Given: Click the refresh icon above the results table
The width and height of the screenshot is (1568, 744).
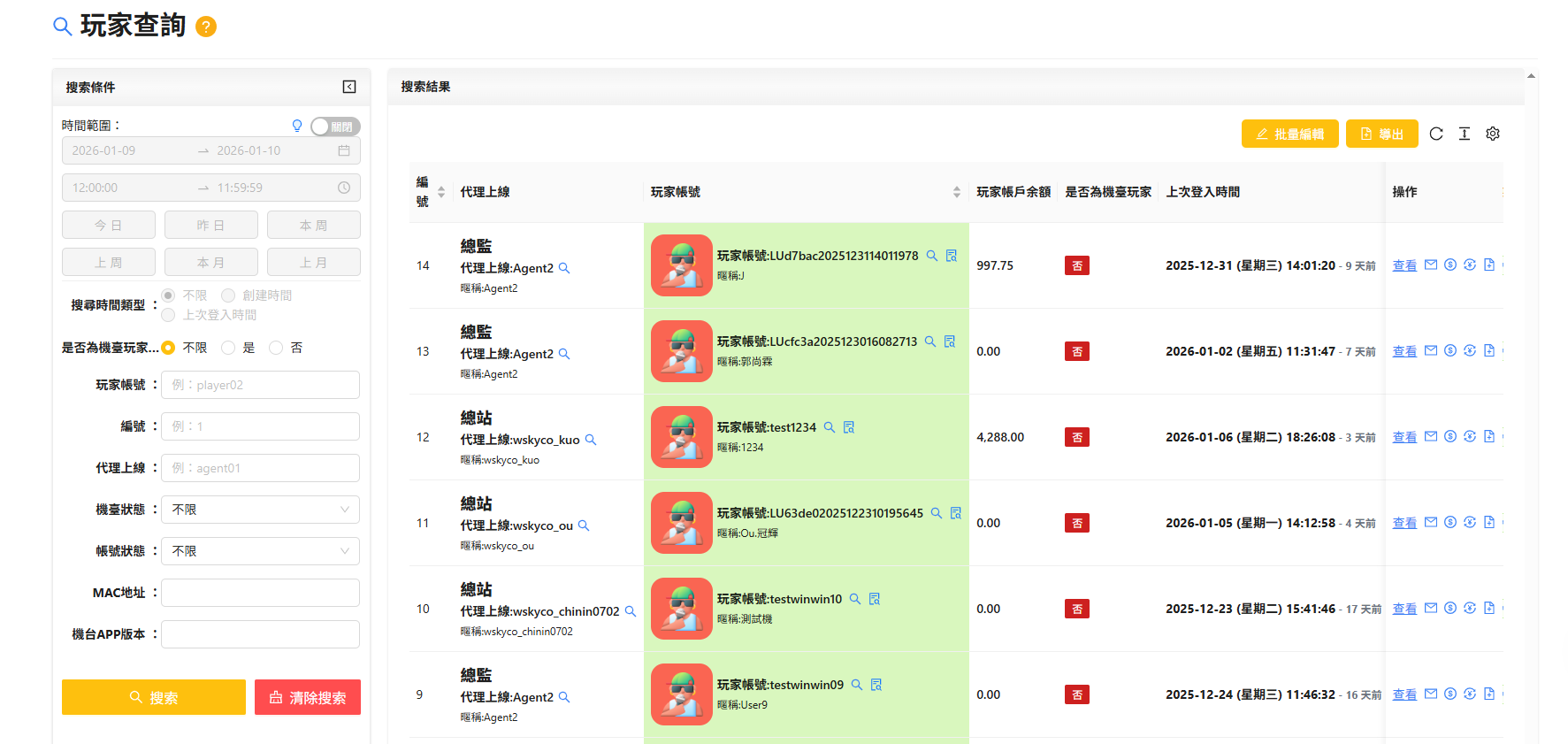Looking at the screenshot, I should pyautogui.click(x=1436, y=134).
